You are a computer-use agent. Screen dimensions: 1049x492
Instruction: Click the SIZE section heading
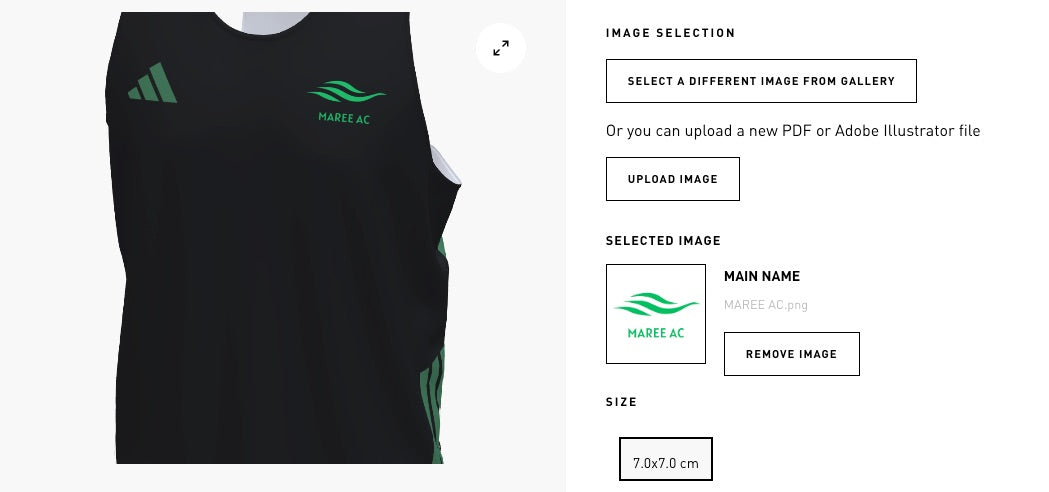pos(622,402)
